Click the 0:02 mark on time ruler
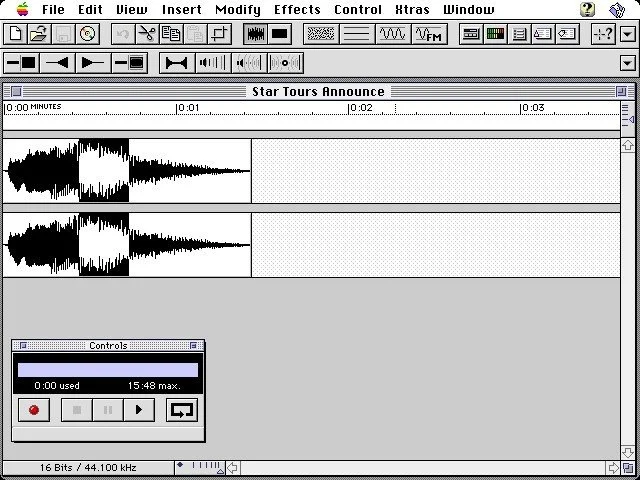 [361, 108]
